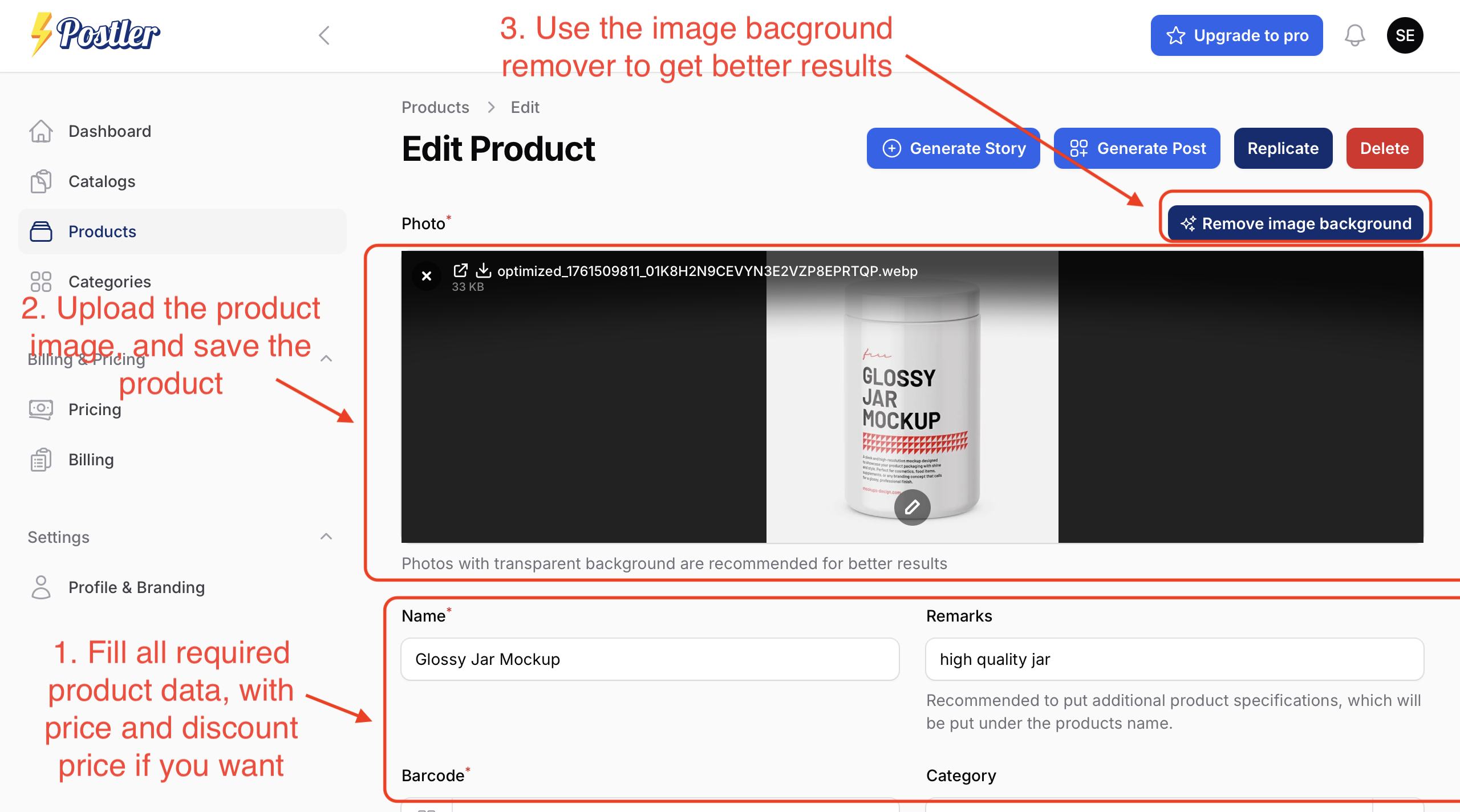Open the Products section in the sidebar
Image resolution: width=1460 pixels, height=812 pixels.
point(102,231)
